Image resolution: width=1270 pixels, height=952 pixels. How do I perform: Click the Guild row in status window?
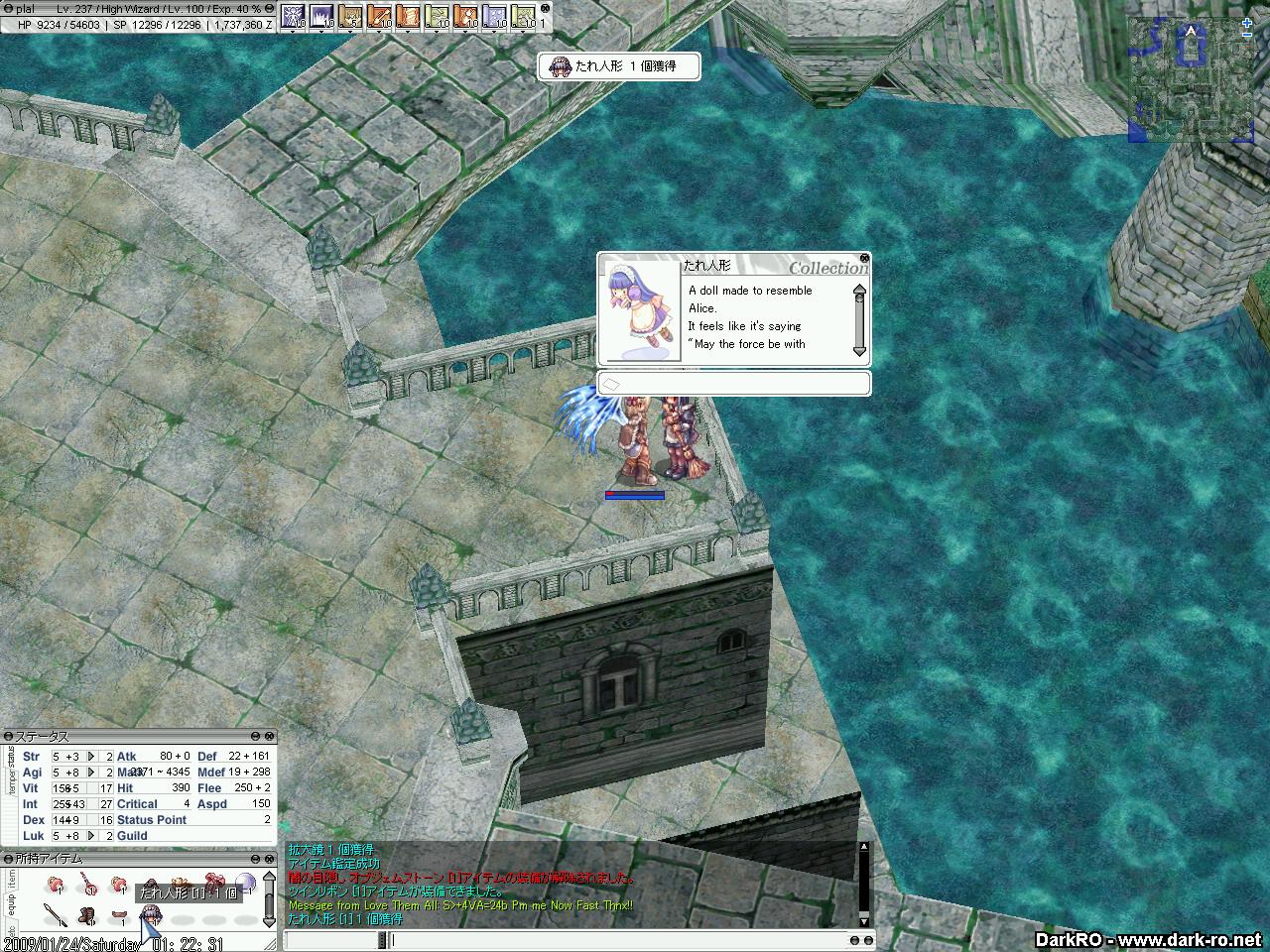pyautogui.click(x=193, y=836)
